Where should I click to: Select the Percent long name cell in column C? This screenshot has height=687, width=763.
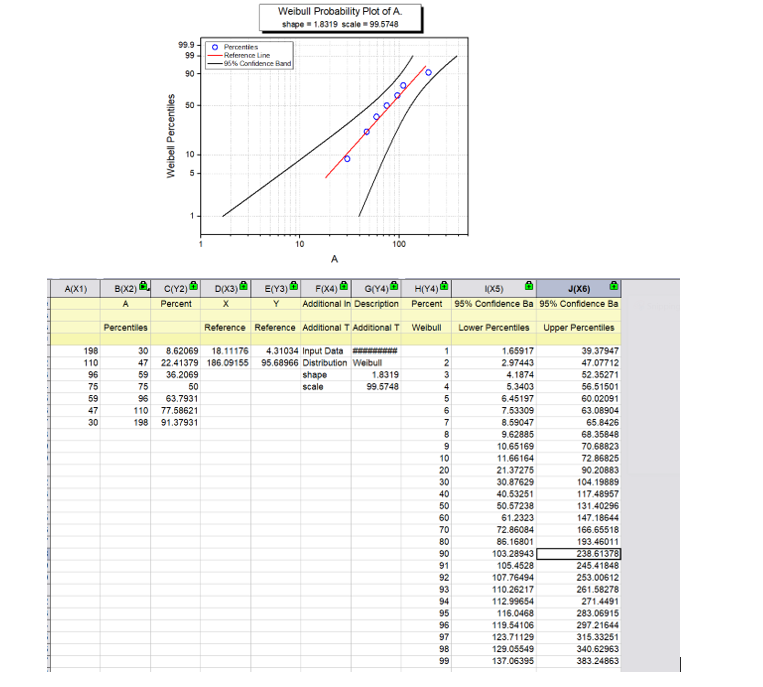click(176, 304)
